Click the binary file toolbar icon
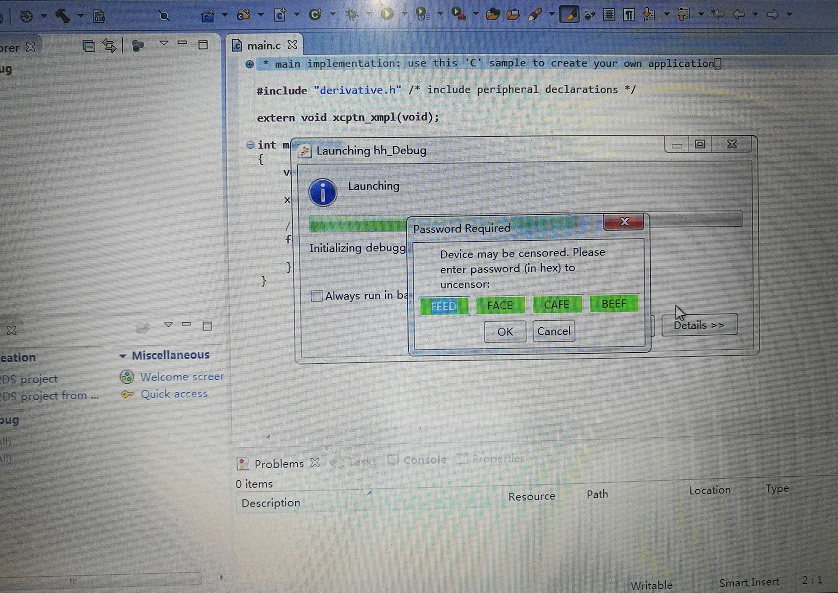The height and width of the screenshot is (593, 838). point(99,16)
